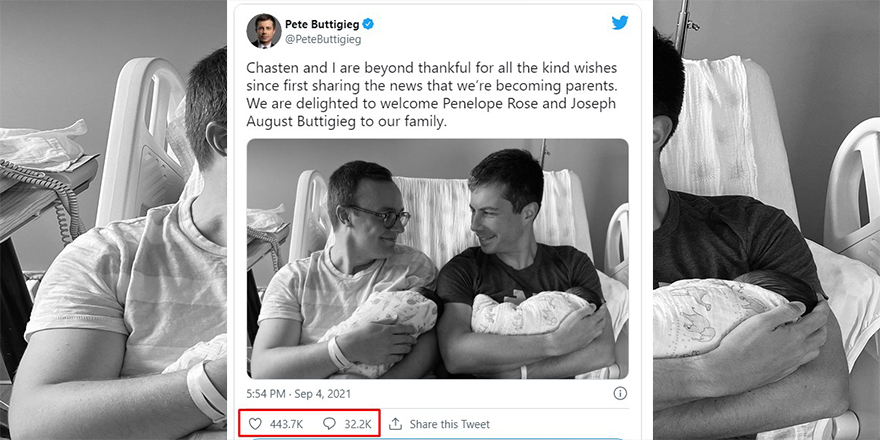Click the share upload arrow icon
The width and height of the screenshot is (880, 440).
[x=395, y=424]
